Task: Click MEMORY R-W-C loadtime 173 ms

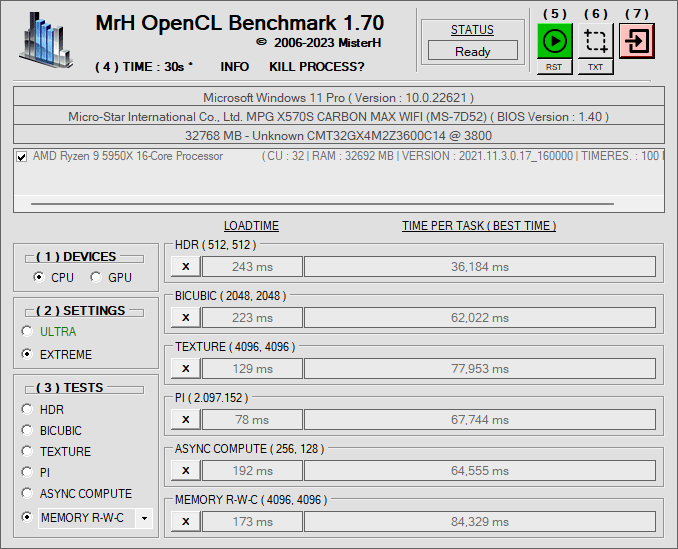Action: coord(253,522)
